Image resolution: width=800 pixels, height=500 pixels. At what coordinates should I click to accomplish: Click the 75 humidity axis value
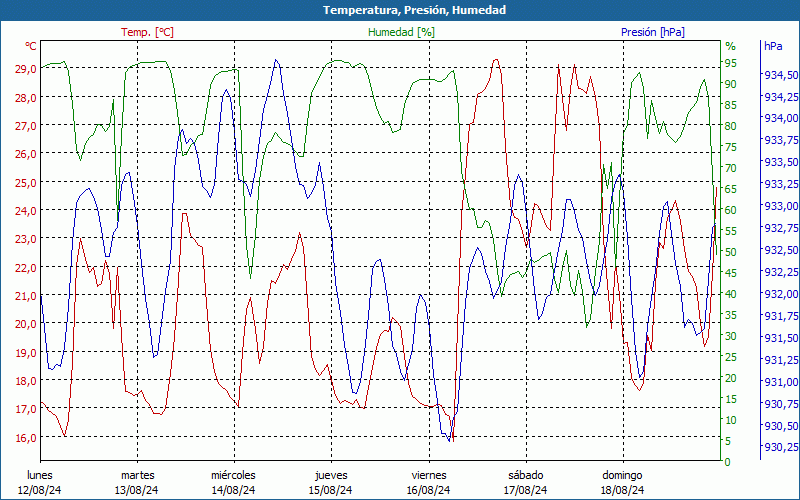tap(731, 146)
